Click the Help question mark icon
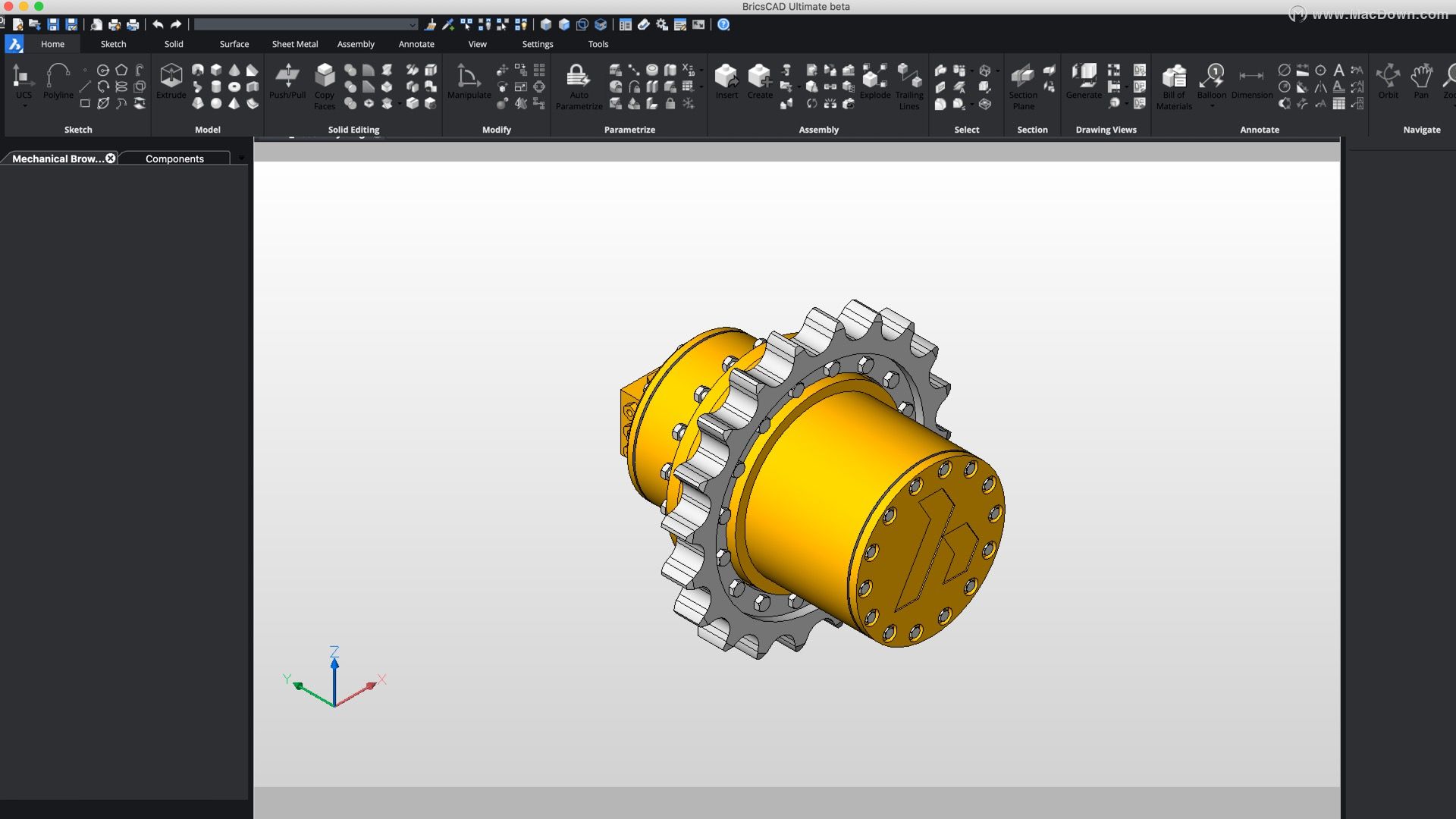Image resolution: width=1456 pixels, height=819 pixels. 723,25
